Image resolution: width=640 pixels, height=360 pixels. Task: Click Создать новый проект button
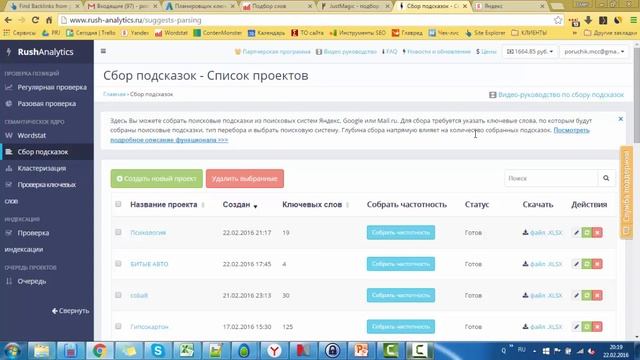(x=156, y=179)
